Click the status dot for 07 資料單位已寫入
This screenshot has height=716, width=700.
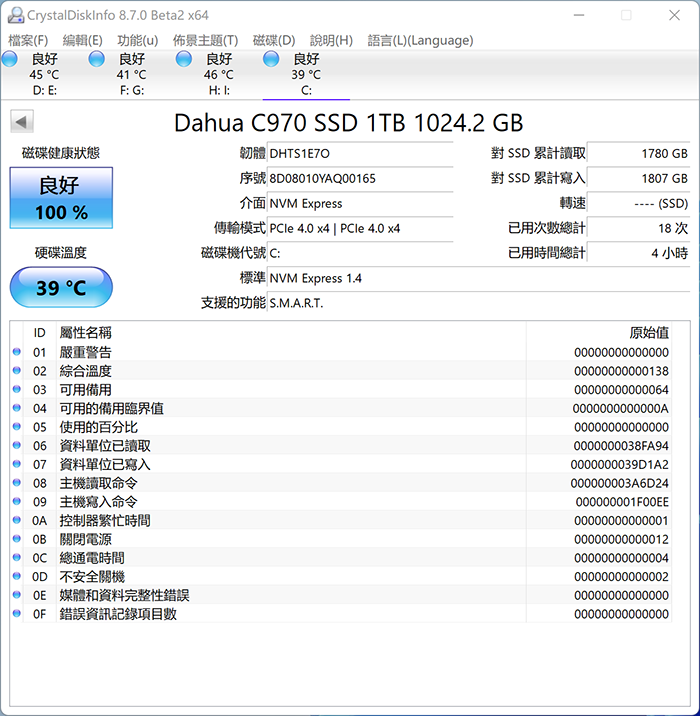point(17,464)
